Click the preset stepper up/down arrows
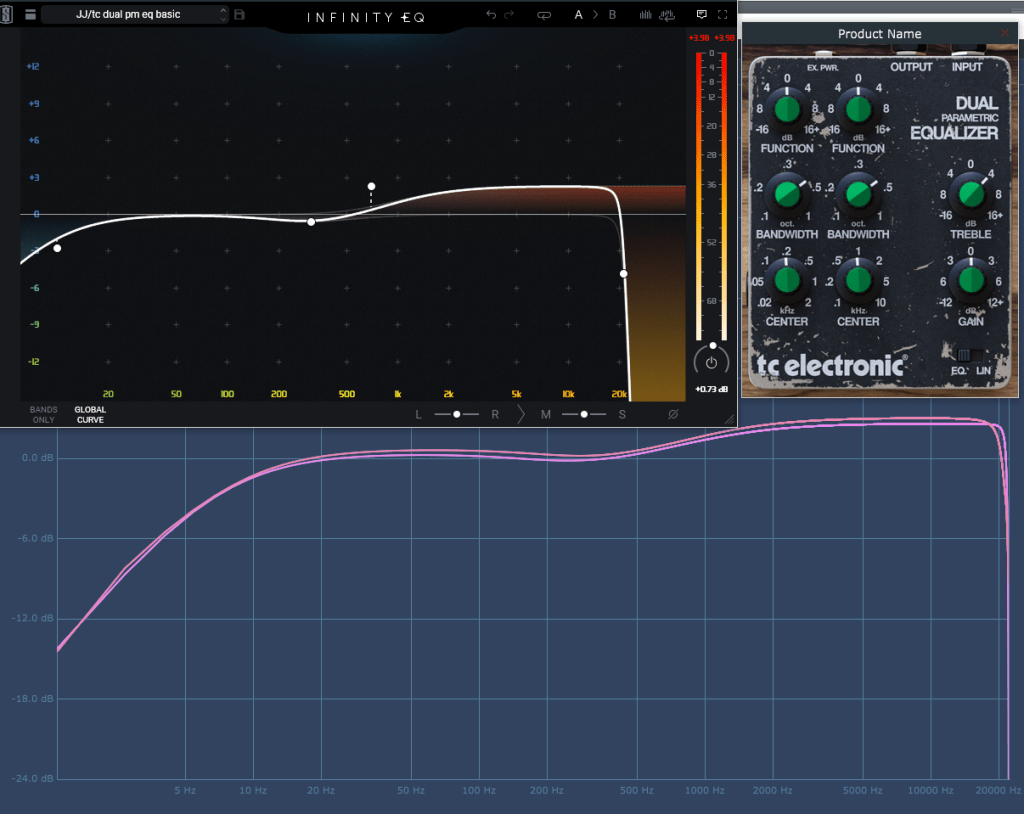The height and width of the screenshot is (814, 1024). click(224, 15)
